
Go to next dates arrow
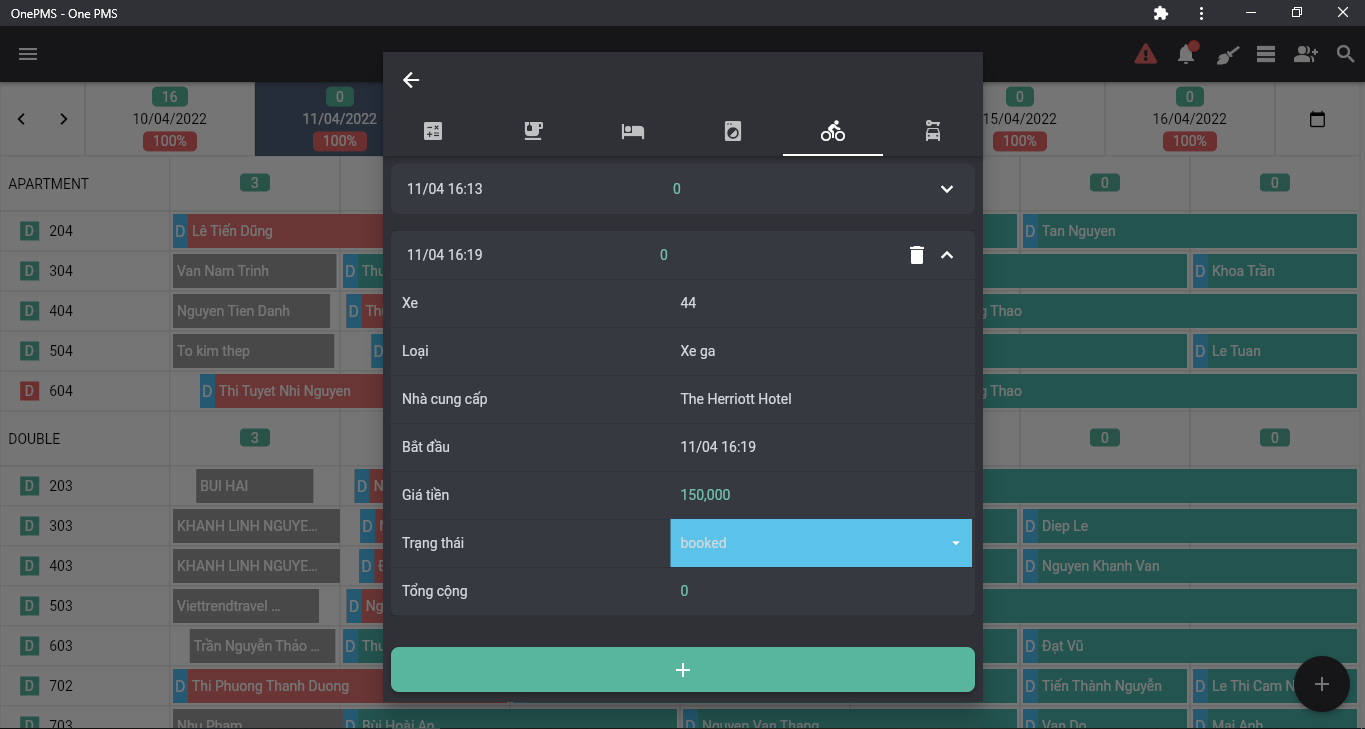(64, 119)
